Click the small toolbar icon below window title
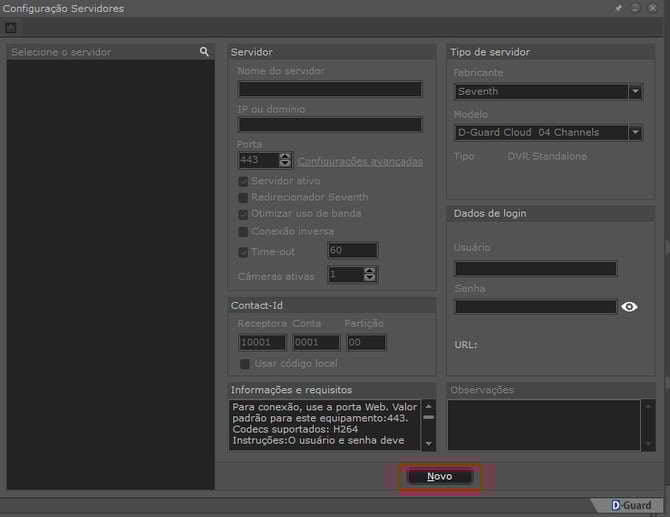The width and height of the screenshot is (670, 517). [x=11, y=28]
